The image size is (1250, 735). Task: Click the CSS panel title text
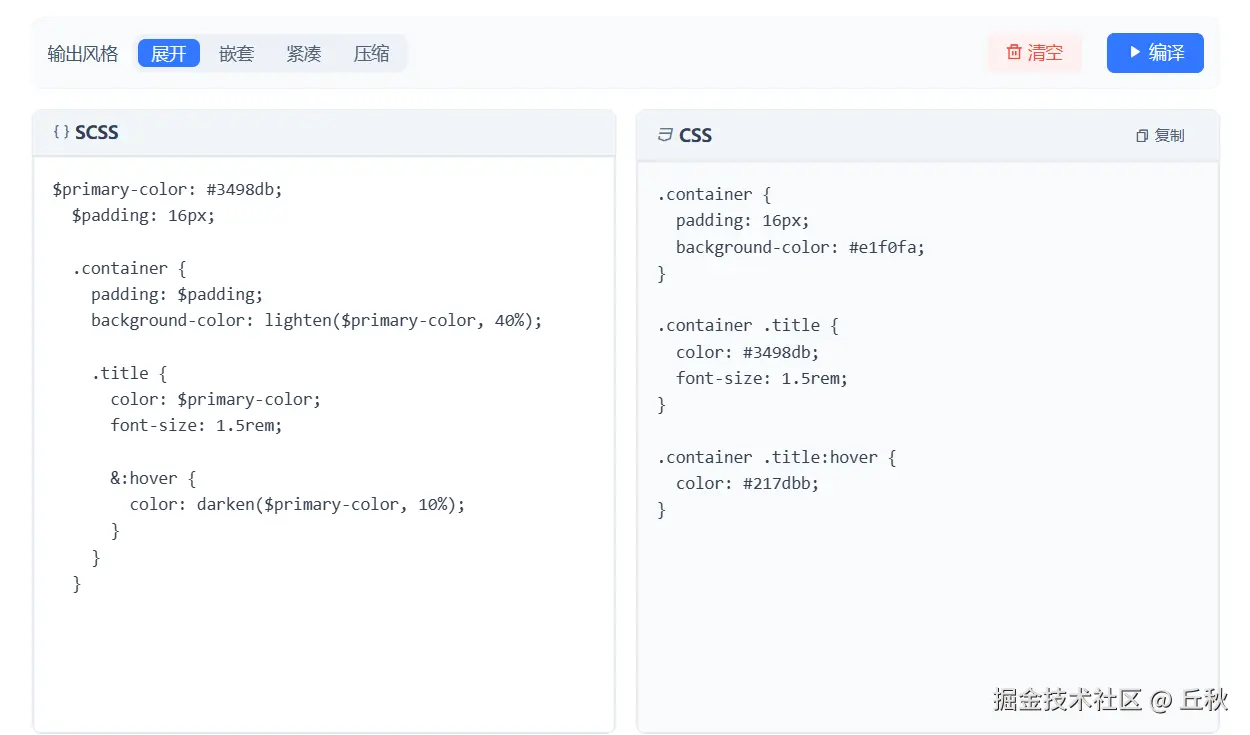point(695,135)
